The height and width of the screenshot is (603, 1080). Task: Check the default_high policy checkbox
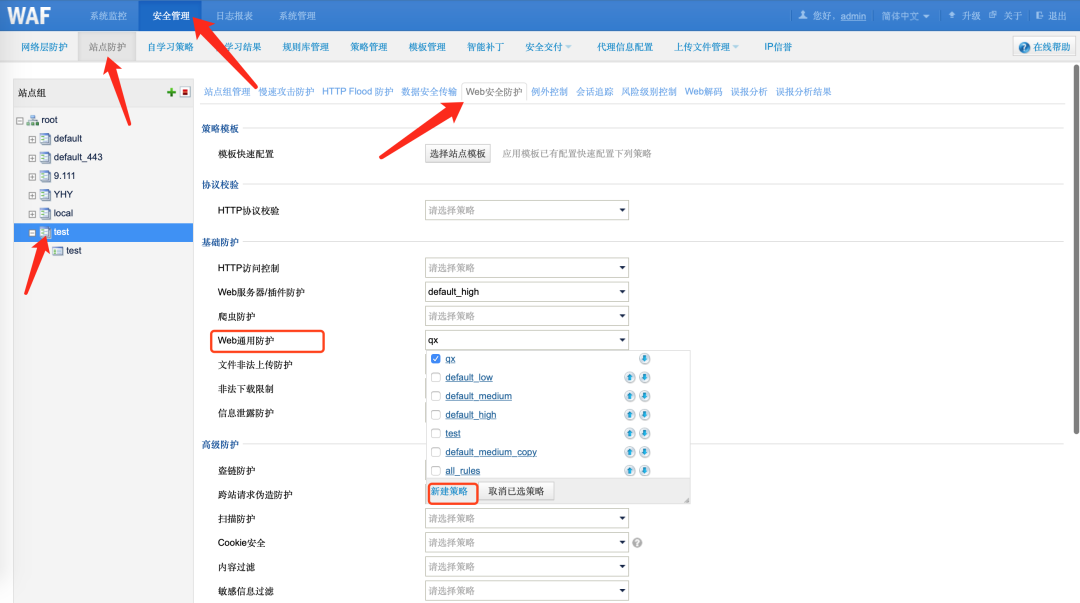coord(436,414)
